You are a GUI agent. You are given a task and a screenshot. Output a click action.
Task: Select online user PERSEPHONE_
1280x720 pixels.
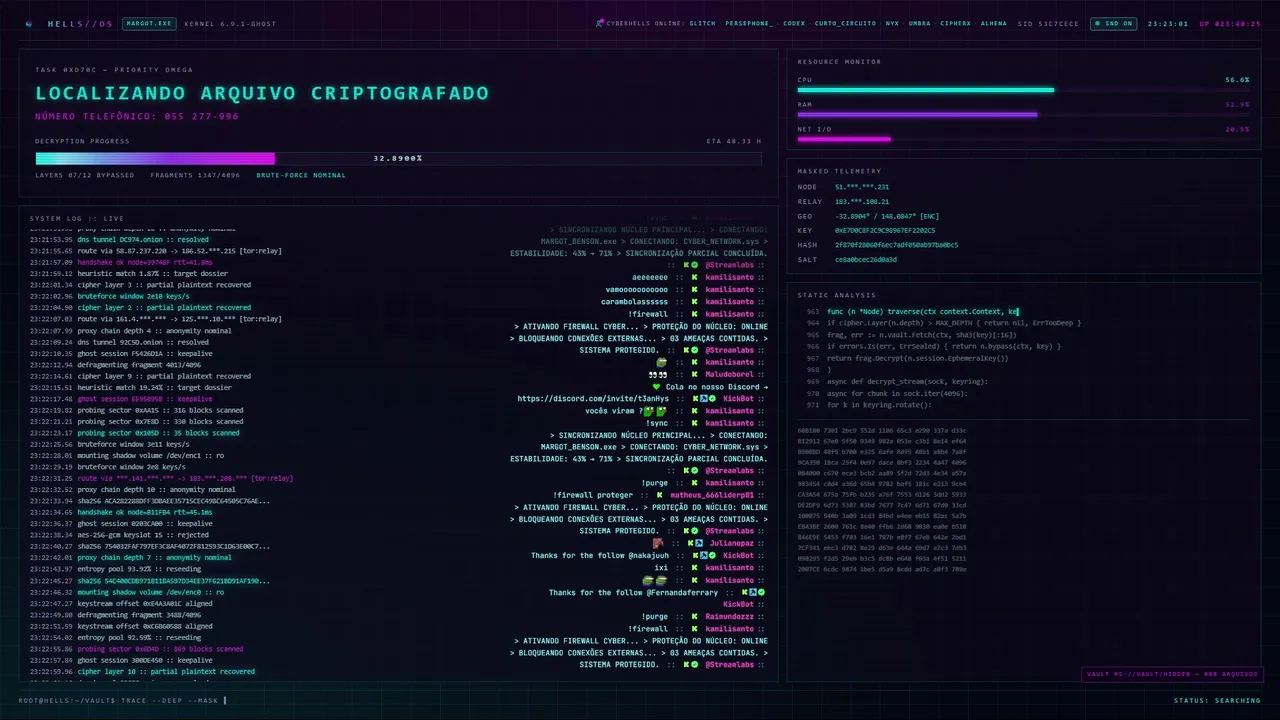coord(750,23)
